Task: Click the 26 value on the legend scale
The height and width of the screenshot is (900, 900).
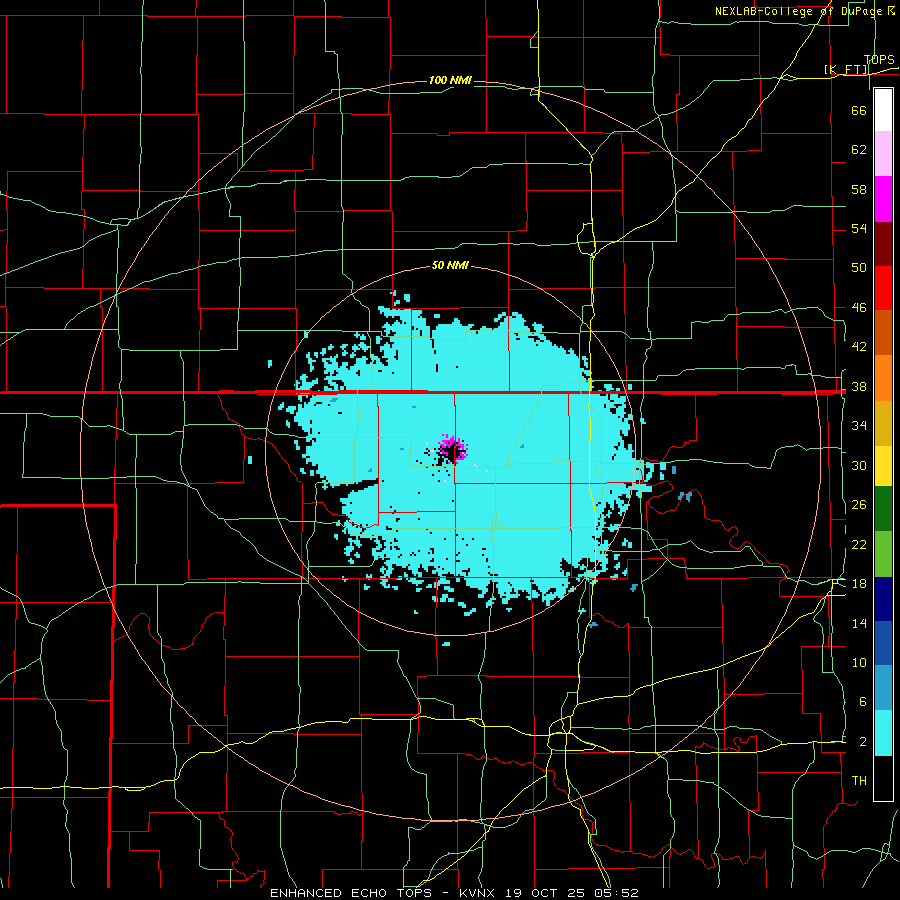Action: 859,505
